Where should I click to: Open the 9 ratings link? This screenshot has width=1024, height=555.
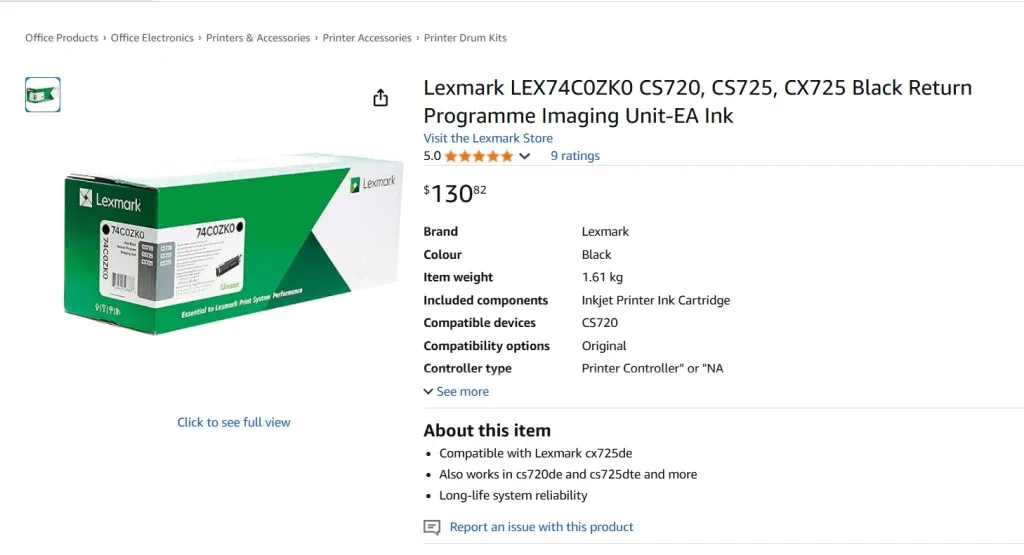[575, 156]
